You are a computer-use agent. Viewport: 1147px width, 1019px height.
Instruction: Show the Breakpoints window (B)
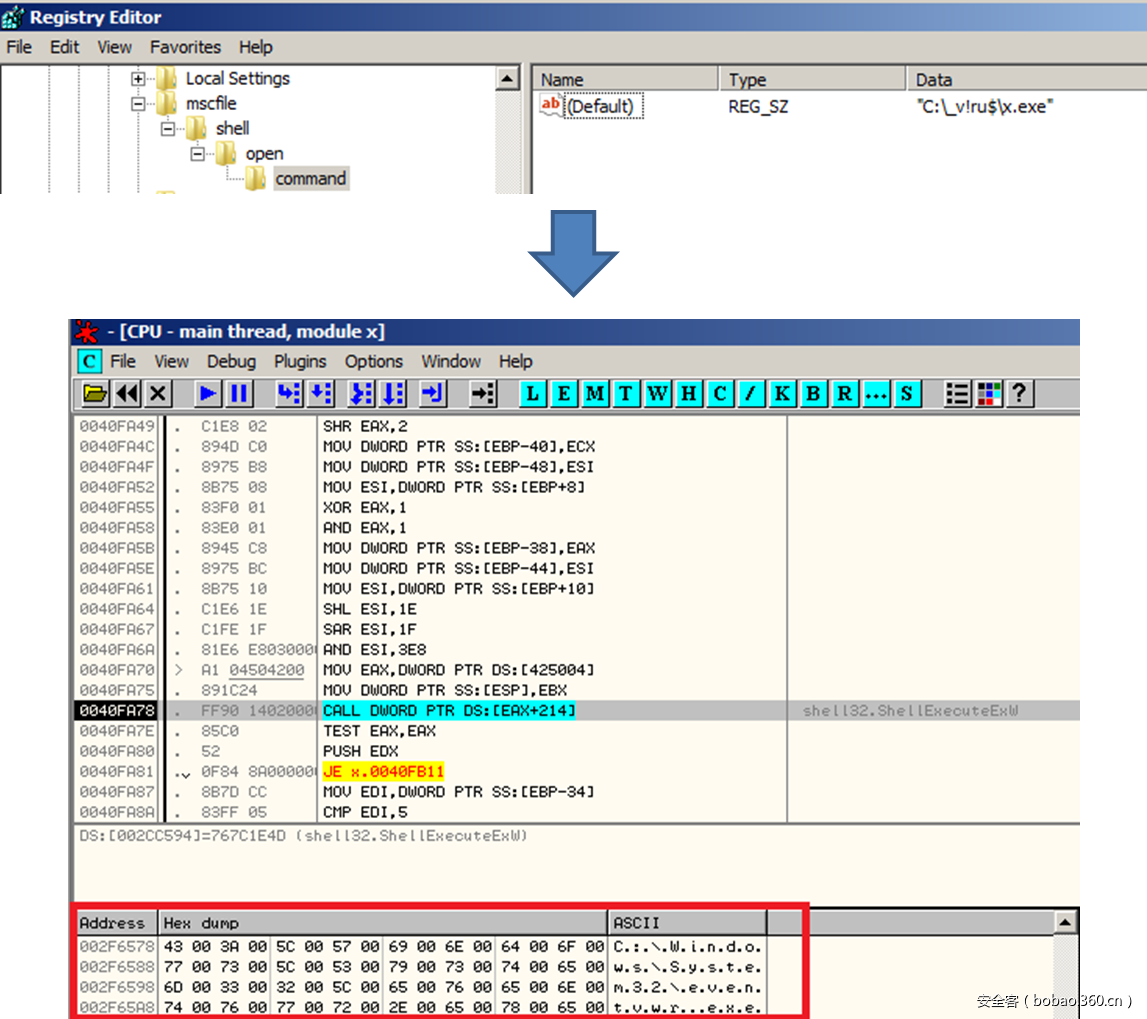813,393
